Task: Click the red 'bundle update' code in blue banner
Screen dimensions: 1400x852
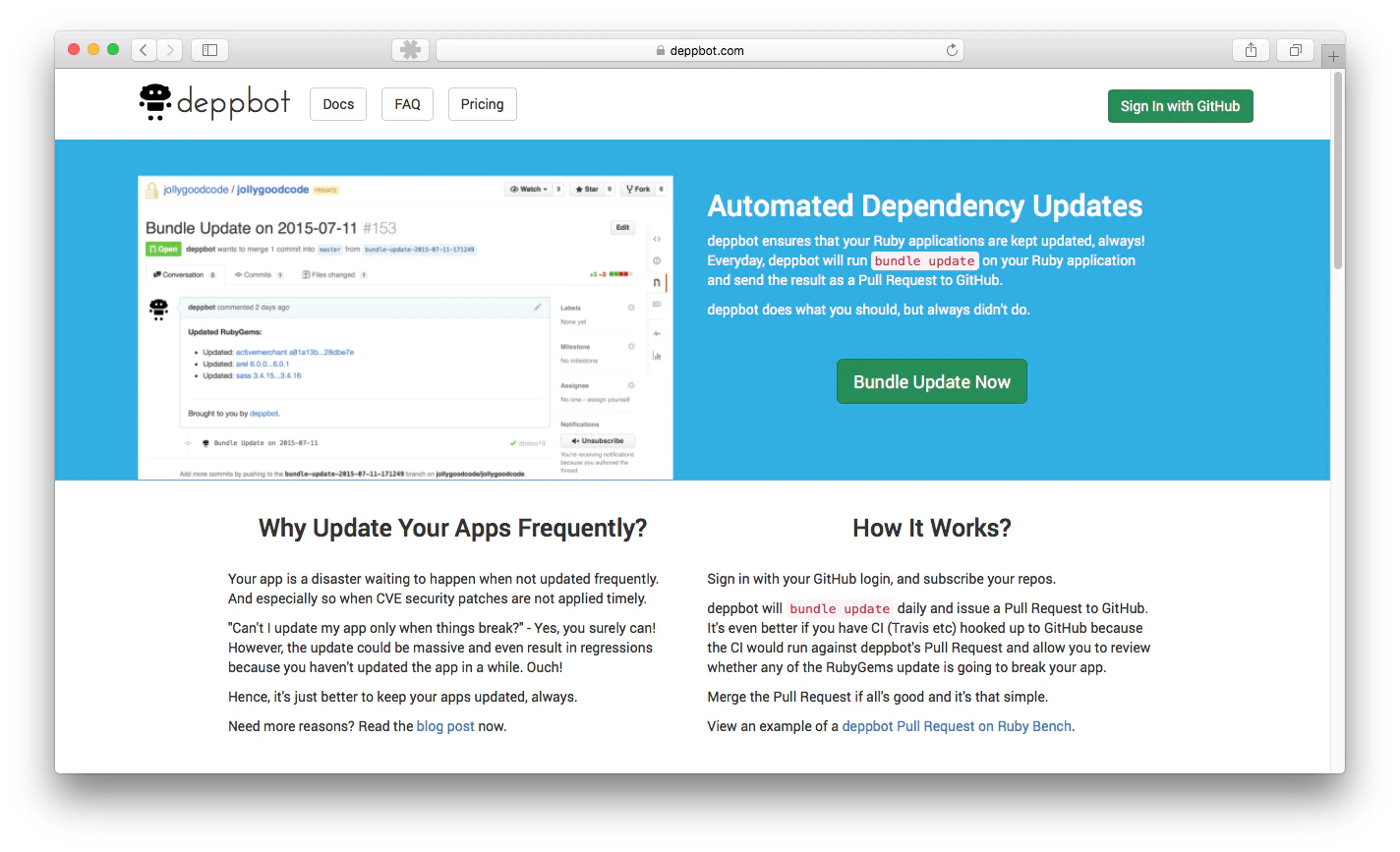Action: (x=924, y=260)
